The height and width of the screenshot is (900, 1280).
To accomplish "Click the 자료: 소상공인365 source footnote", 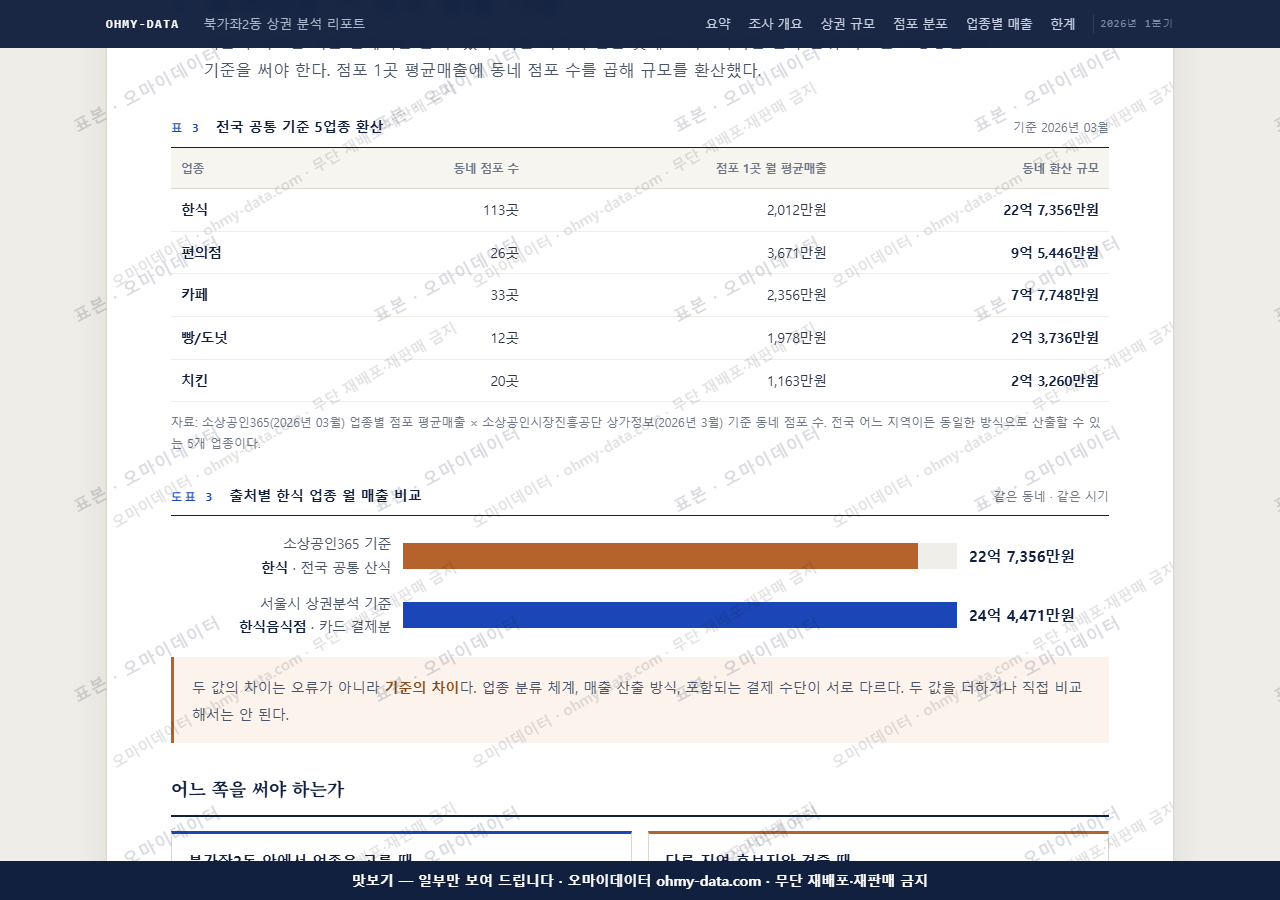I will 640,432.
